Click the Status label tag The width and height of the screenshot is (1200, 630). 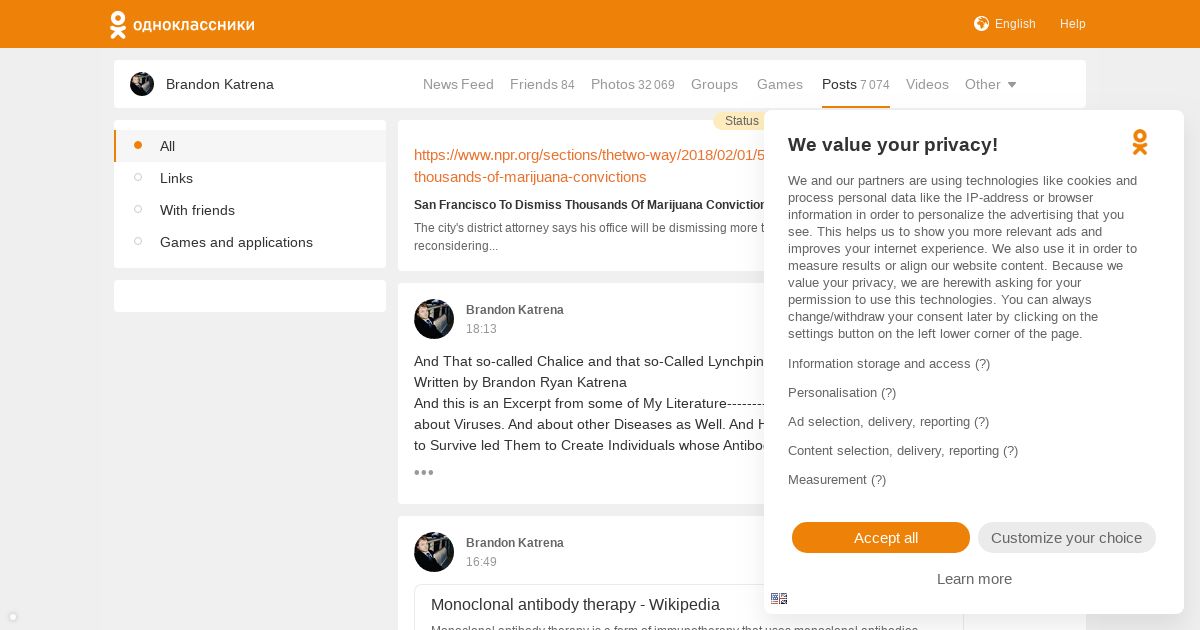pyautogui.click(x=741, y=121)
